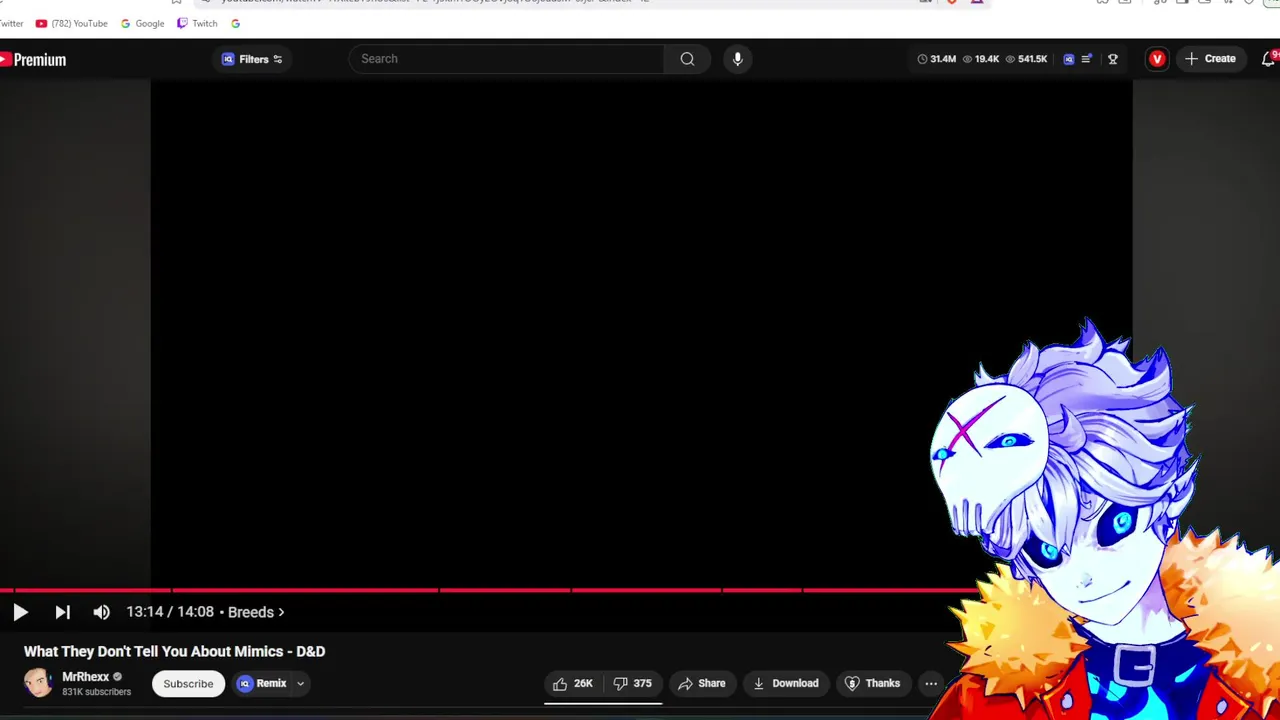Open the three-dot more actions menu
This screenshot has height=720, width=1280.
point(931,684)
